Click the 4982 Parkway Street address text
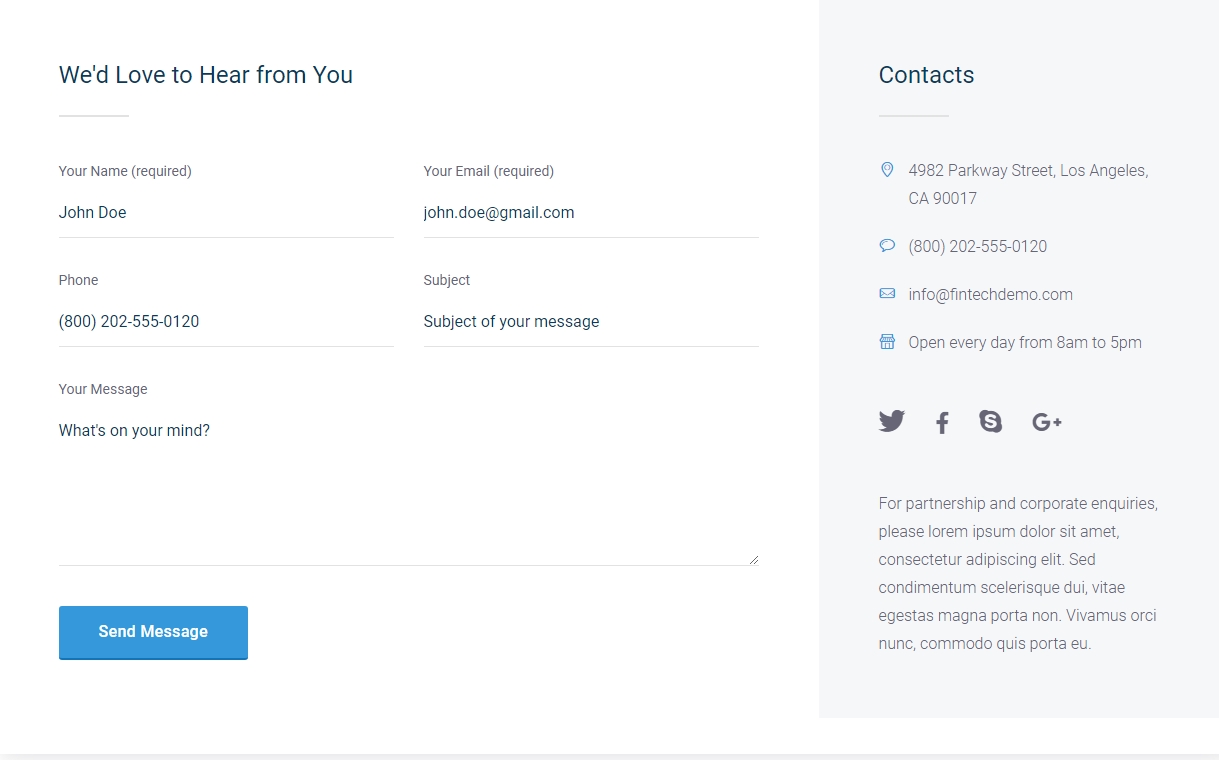Image resolution: width=1219 pixels, height=760 pixels. click(x=1027, y=171)
